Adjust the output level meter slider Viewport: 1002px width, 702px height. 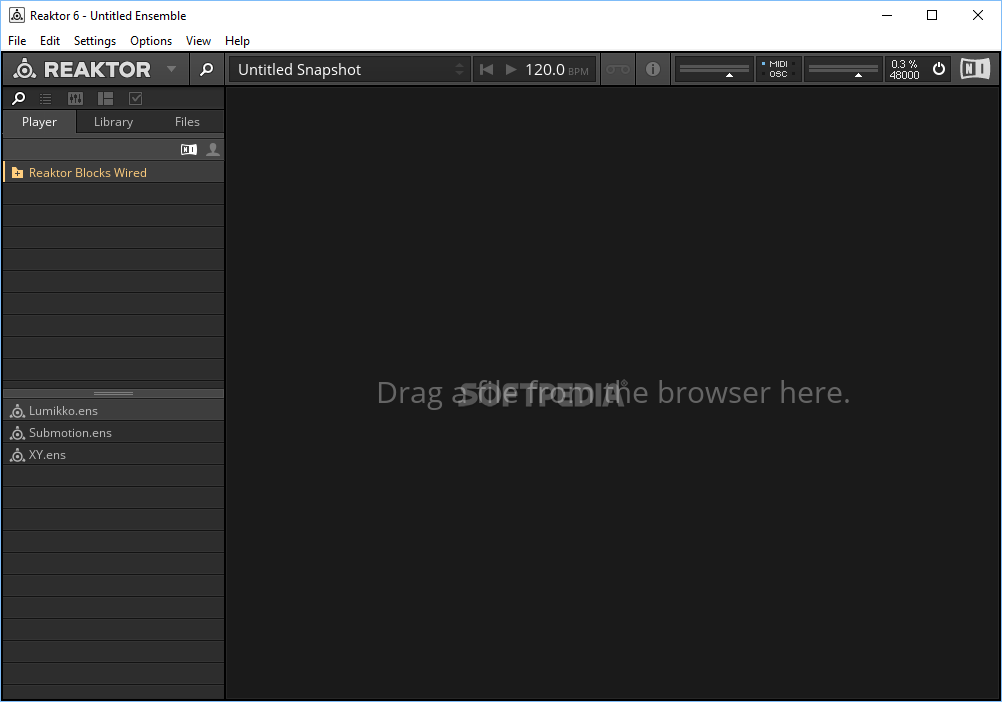[844, 70]
